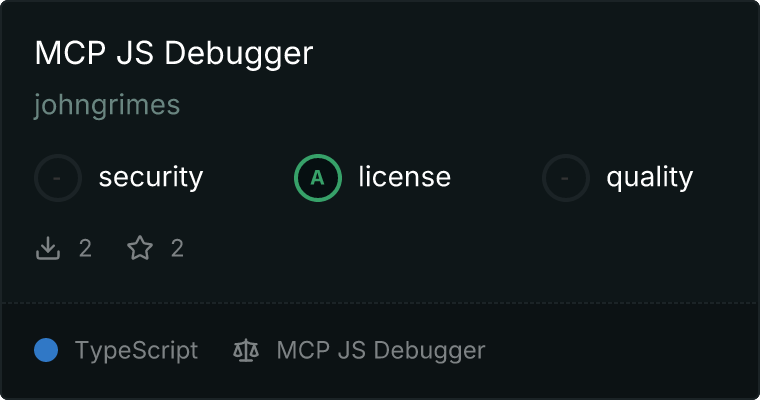Click the license label text
Screen dimensions: 760x400
pos(405,176)
